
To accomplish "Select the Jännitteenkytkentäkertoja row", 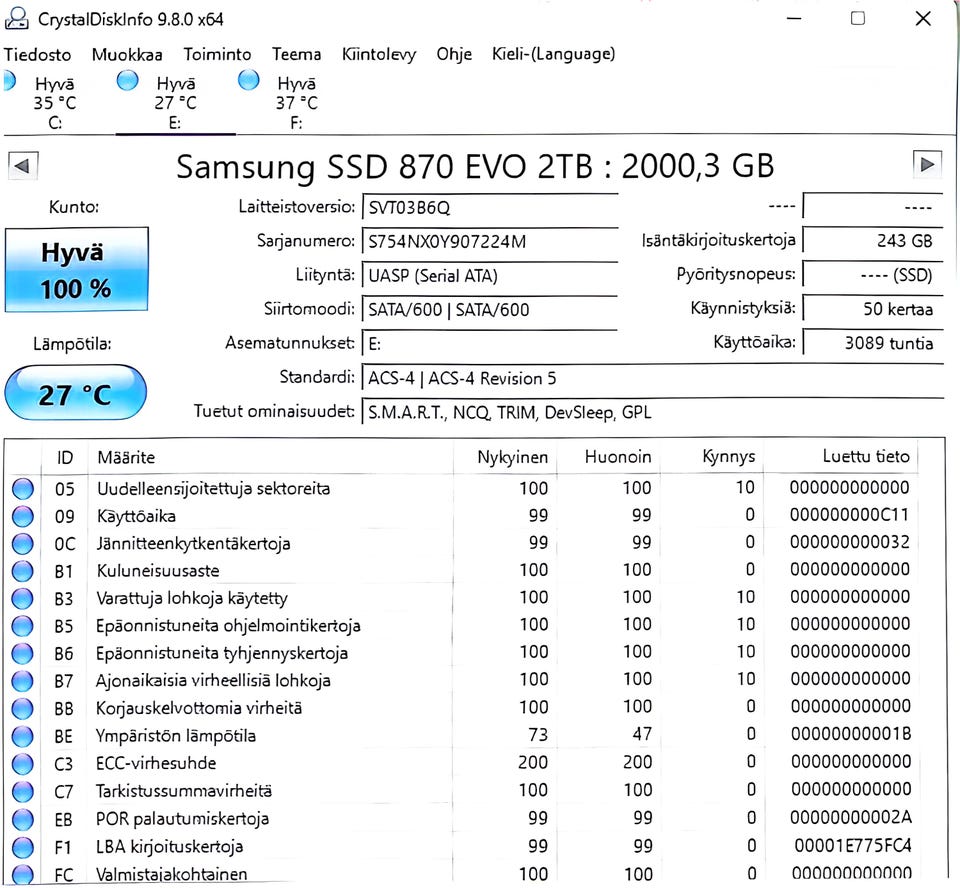I will pos(462,544).
